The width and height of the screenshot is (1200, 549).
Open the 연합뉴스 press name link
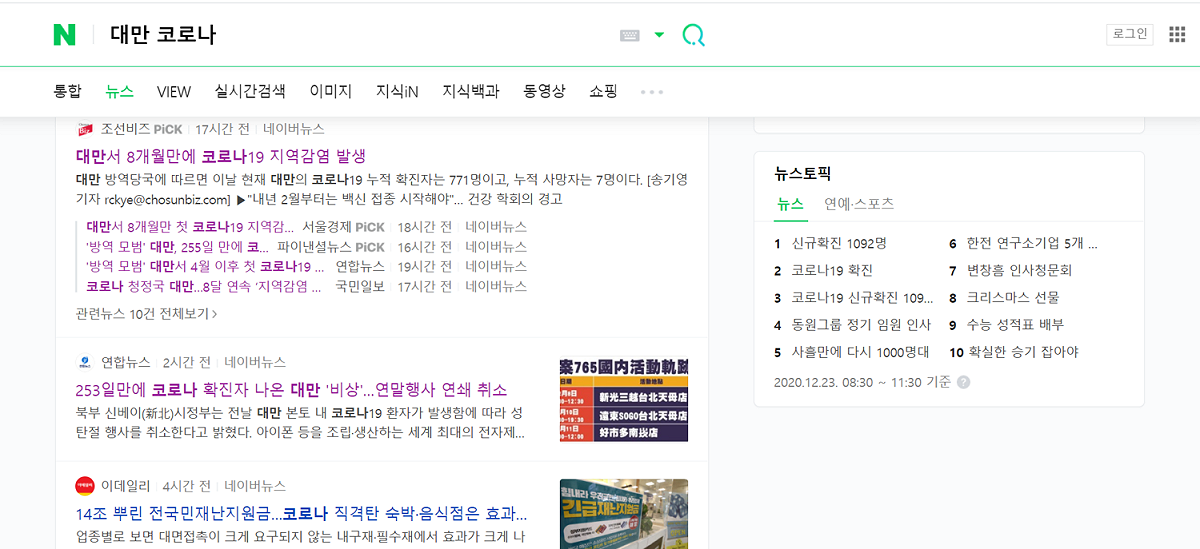pos(126,362)
